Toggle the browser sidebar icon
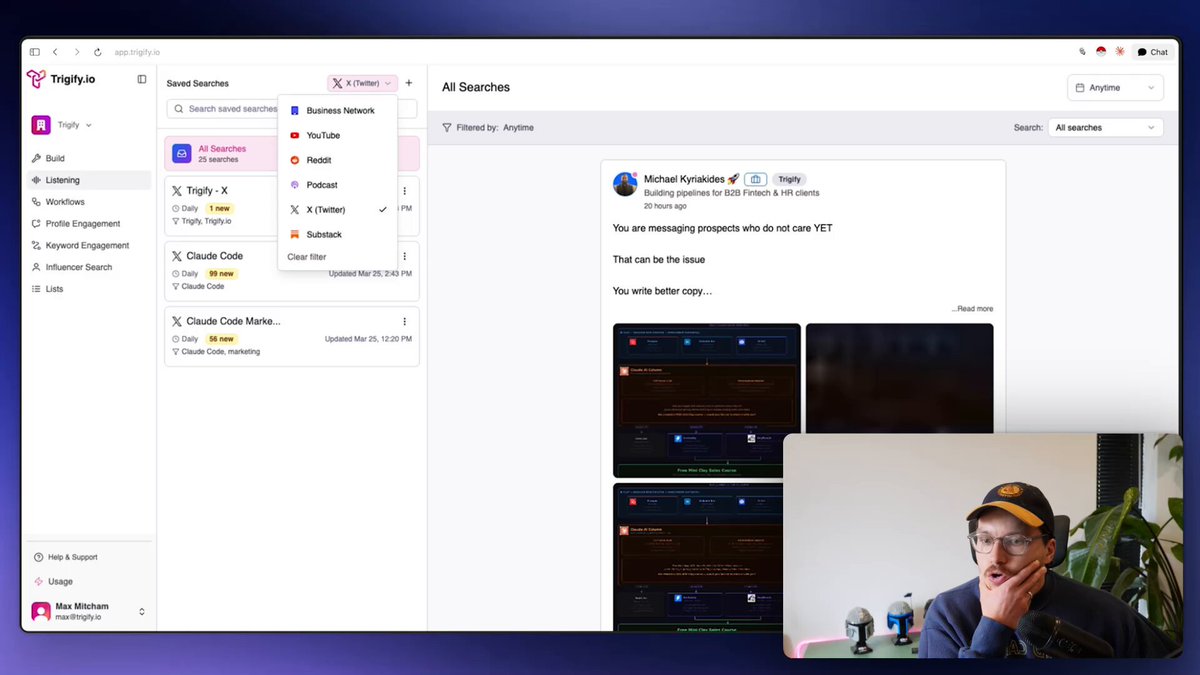The image size is (1200, 675). pos(35,52)
